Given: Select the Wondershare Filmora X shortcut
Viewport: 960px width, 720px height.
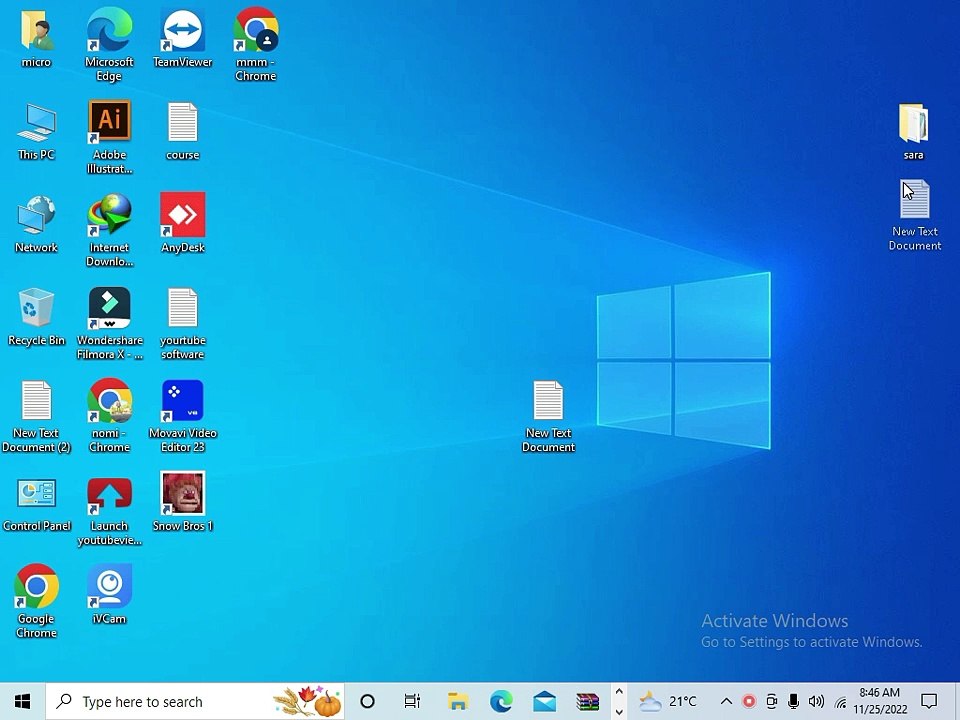Looking at the screenshot, I should point(109,323).
